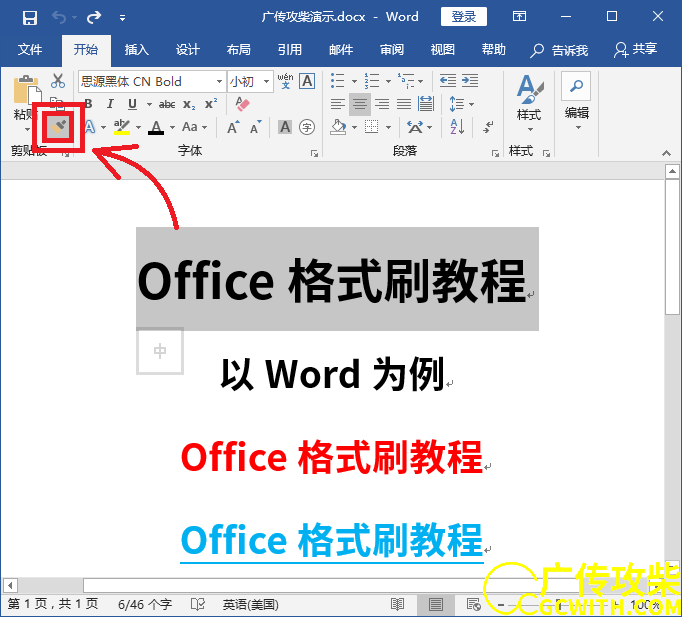
Task: Click the character border A icon
Action: 307,81
